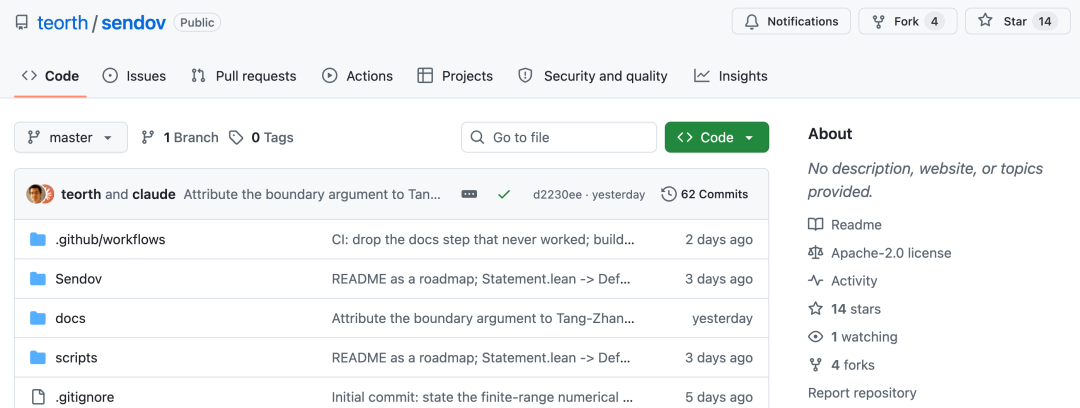Click Report repository
This screenshot has height=408, width=1080.
(x=862, y=393)
